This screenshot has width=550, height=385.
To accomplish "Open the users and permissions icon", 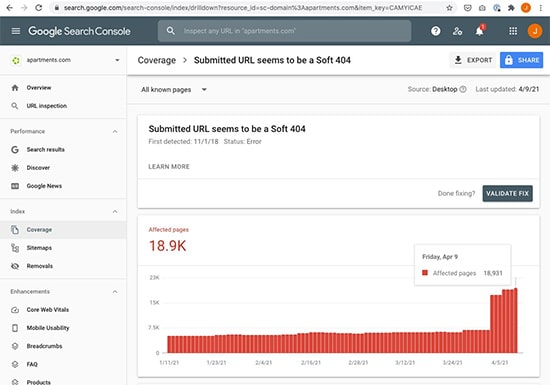I will coord(457,31).
